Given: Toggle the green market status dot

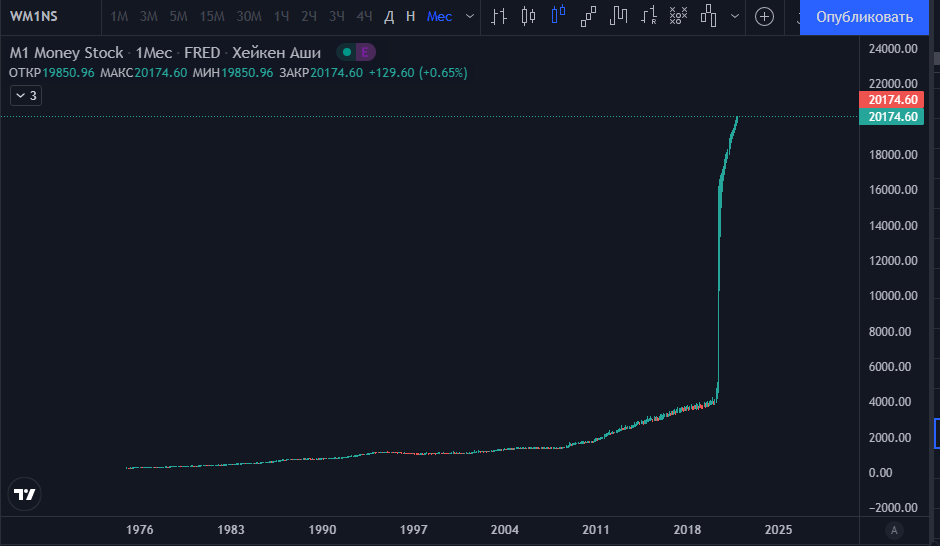Looking at the screenshot, I should pyautogui.click(x=347, y=52).
